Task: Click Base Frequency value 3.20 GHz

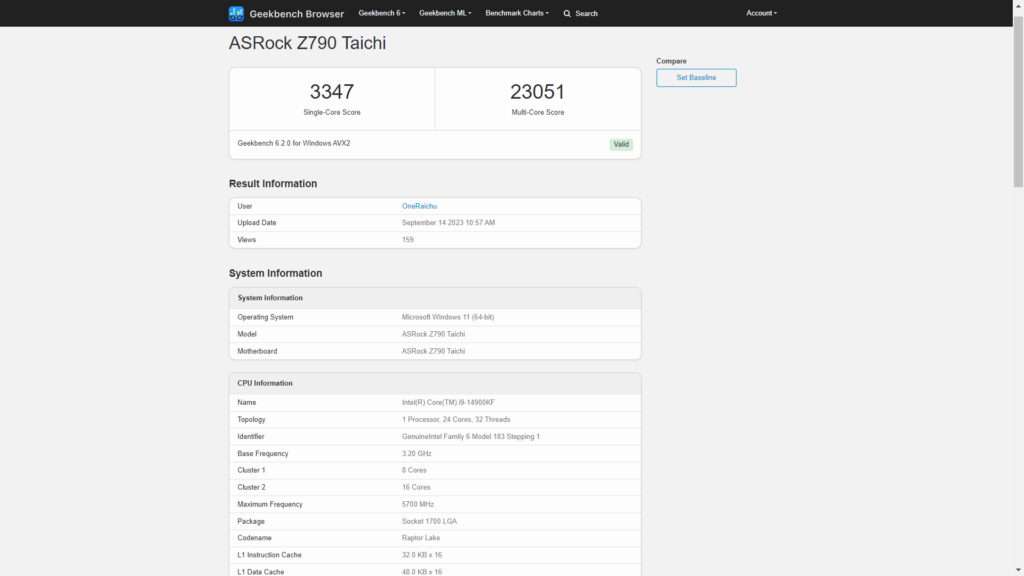Action: click(416, 454)
